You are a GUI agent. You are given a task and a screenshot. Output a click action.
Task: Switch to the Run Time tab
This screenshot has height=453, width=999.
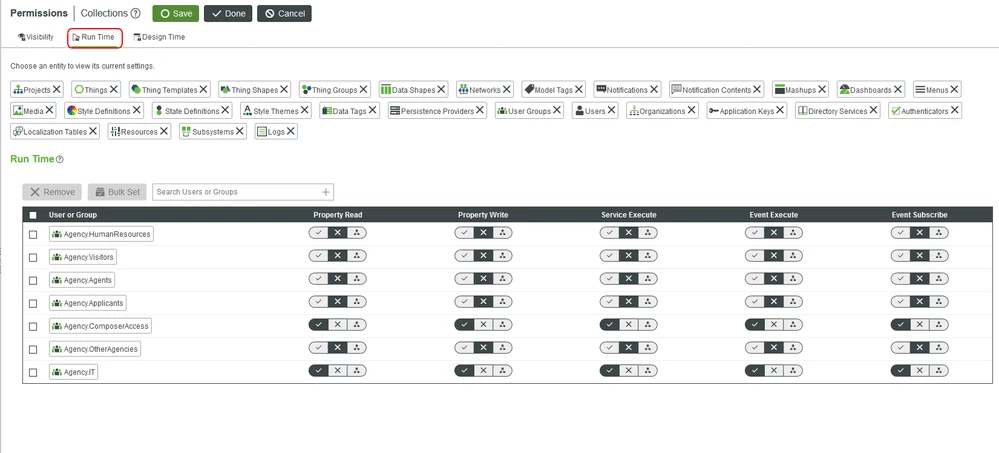94,38
